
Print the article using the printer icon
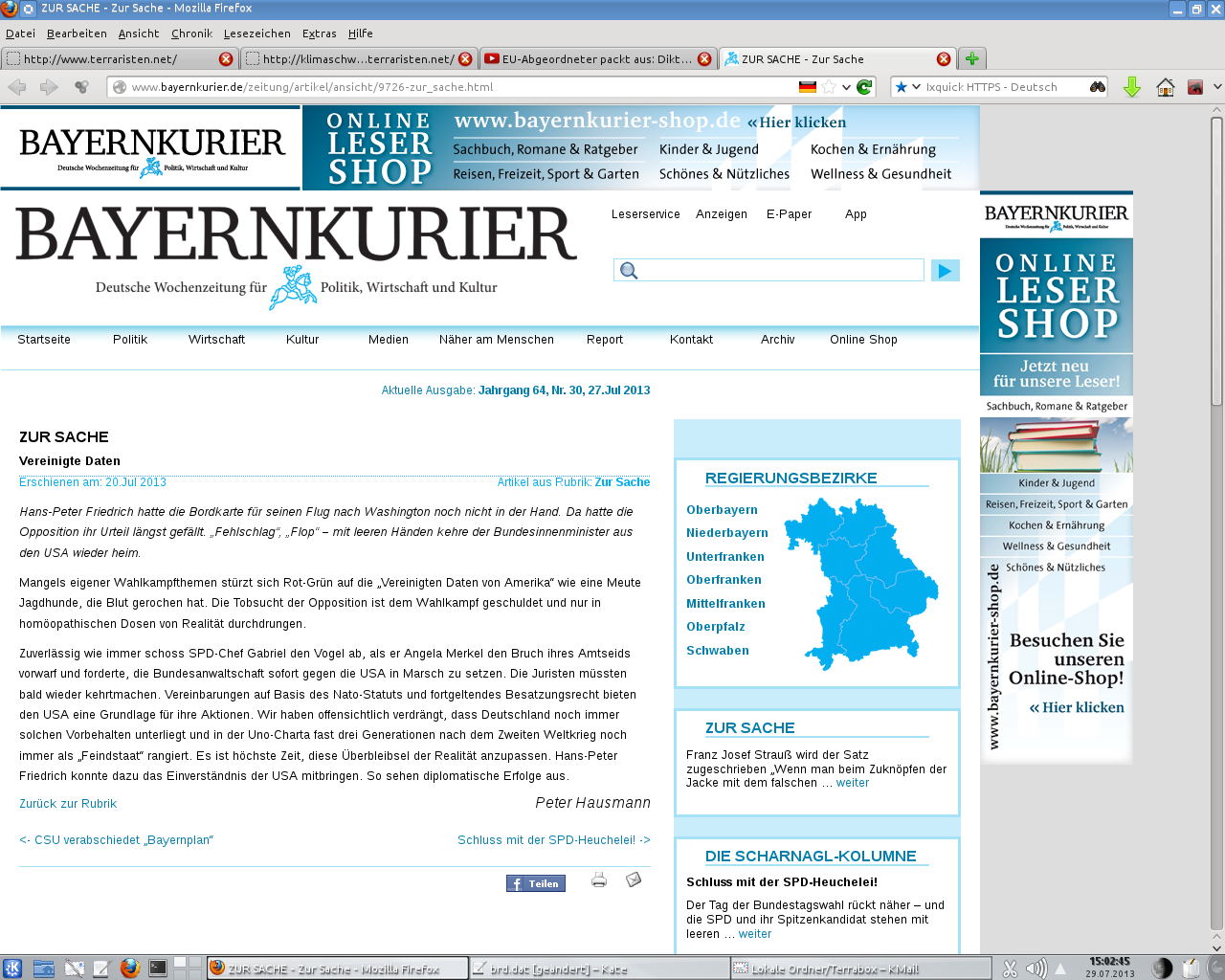(599, 880)
